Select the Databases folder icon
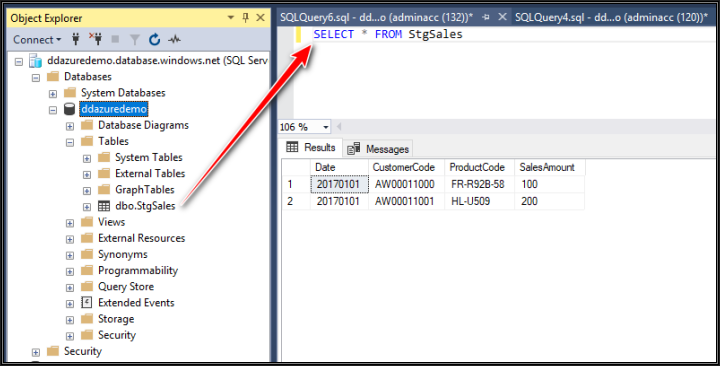The height and width of the screenshot is (366, 720). pyautogui.click(x=53, y=76)
